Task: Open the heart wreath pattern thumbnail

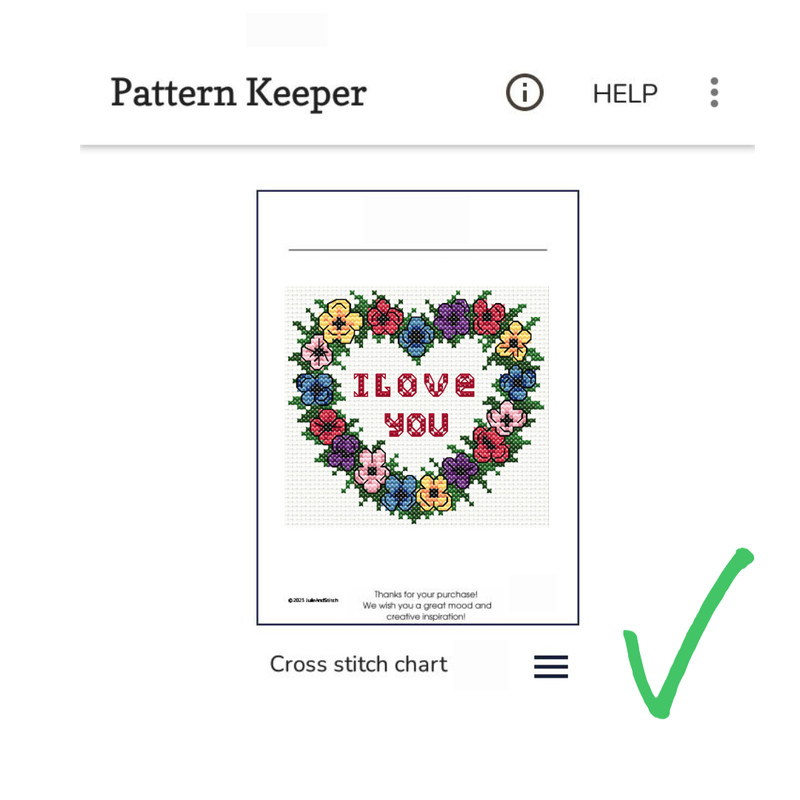Action: coord(417,407)
